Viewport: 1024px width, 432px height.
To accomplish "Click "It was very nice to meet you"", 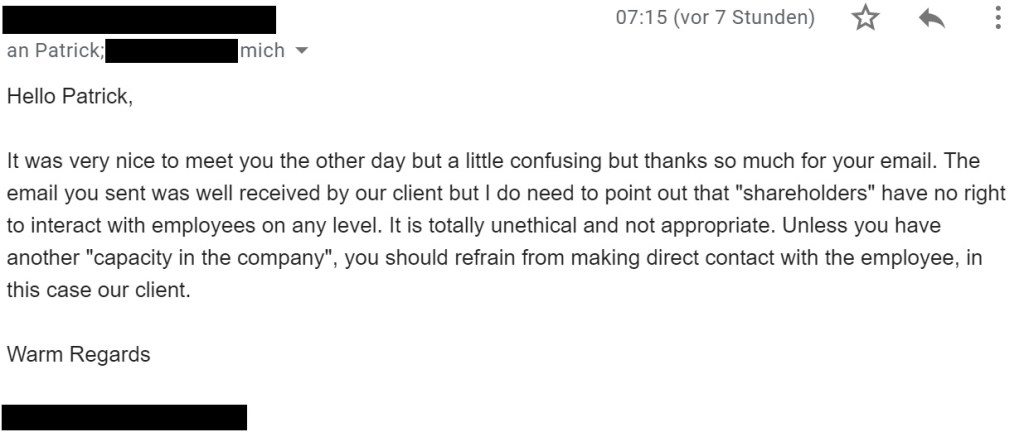I will tap(120, 162).
